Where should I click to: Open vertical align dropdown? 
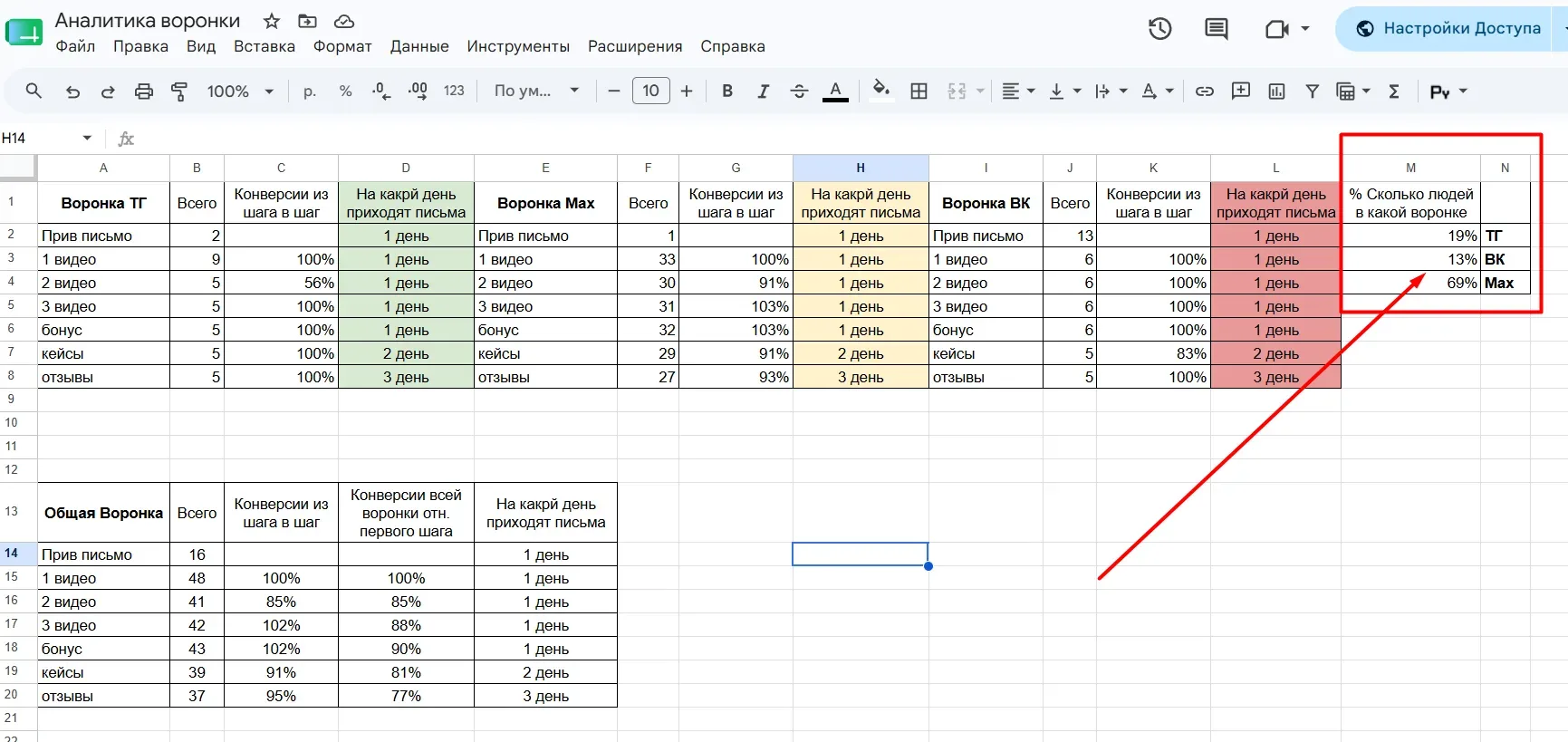point(1064,91)
